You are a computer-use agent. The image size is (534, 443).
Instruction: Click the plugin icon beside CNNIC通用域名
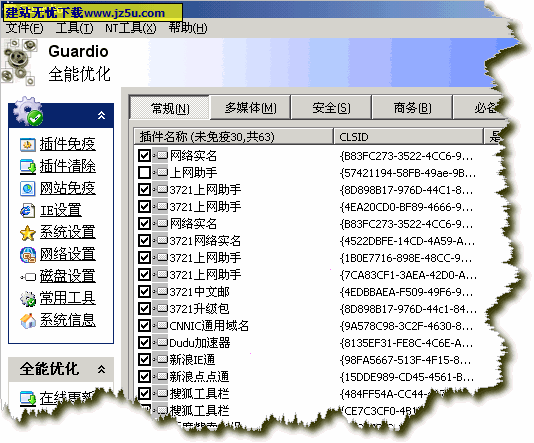[160, 325]
